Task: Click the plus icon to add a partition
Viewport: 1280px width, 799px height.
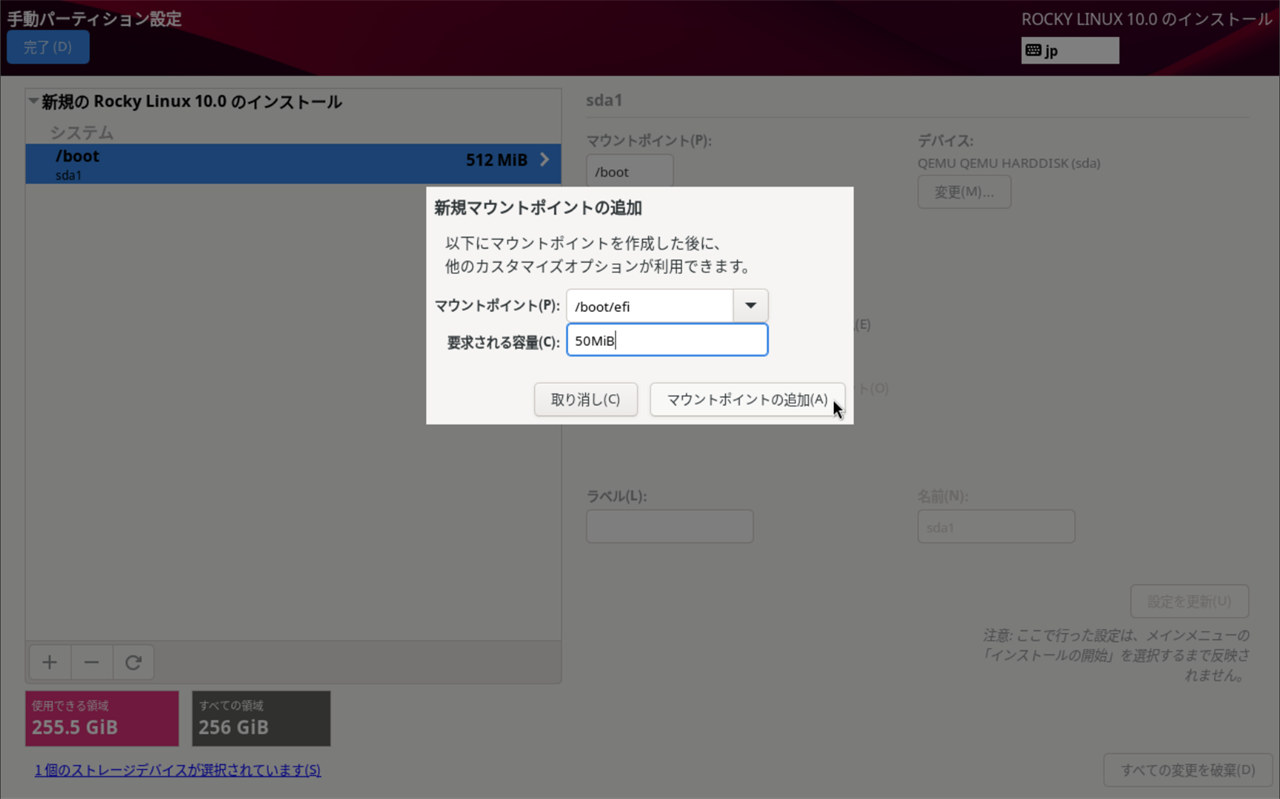Action: [x=49, y=662]
